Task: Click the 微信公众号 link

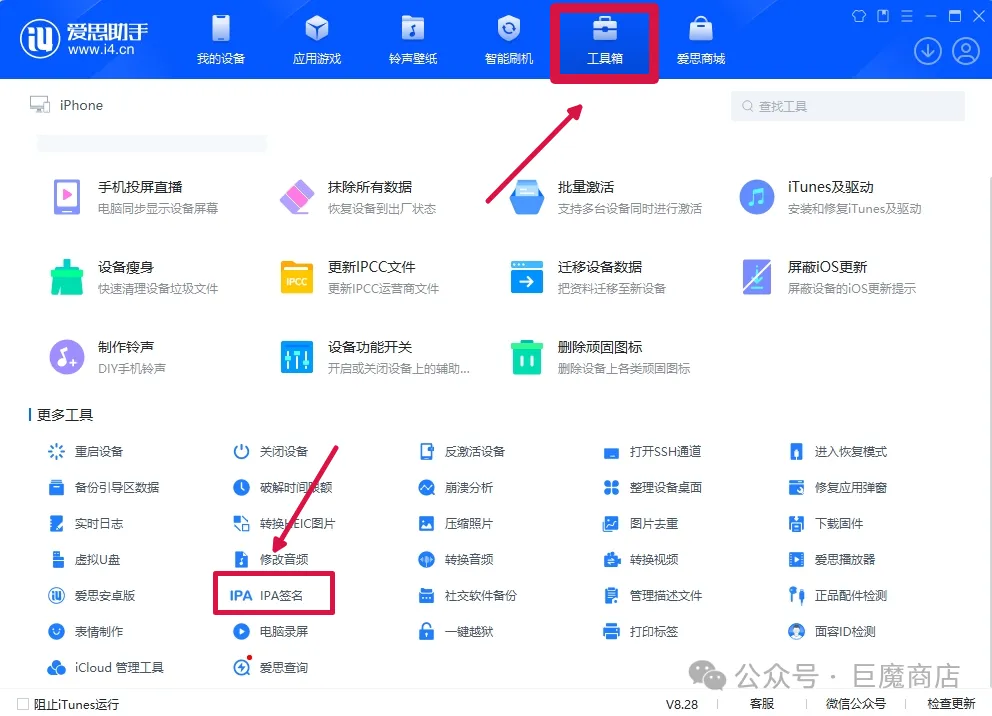Action: pos(855,704)
